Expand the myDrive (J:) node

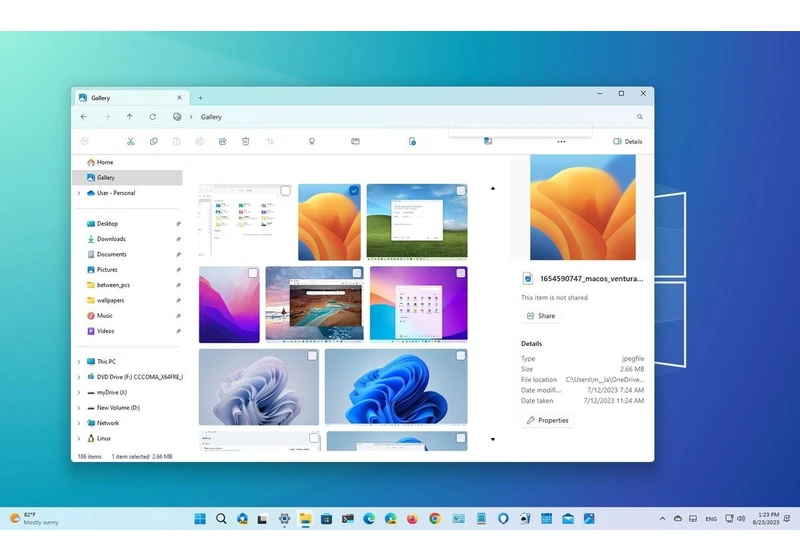(79, 393)
